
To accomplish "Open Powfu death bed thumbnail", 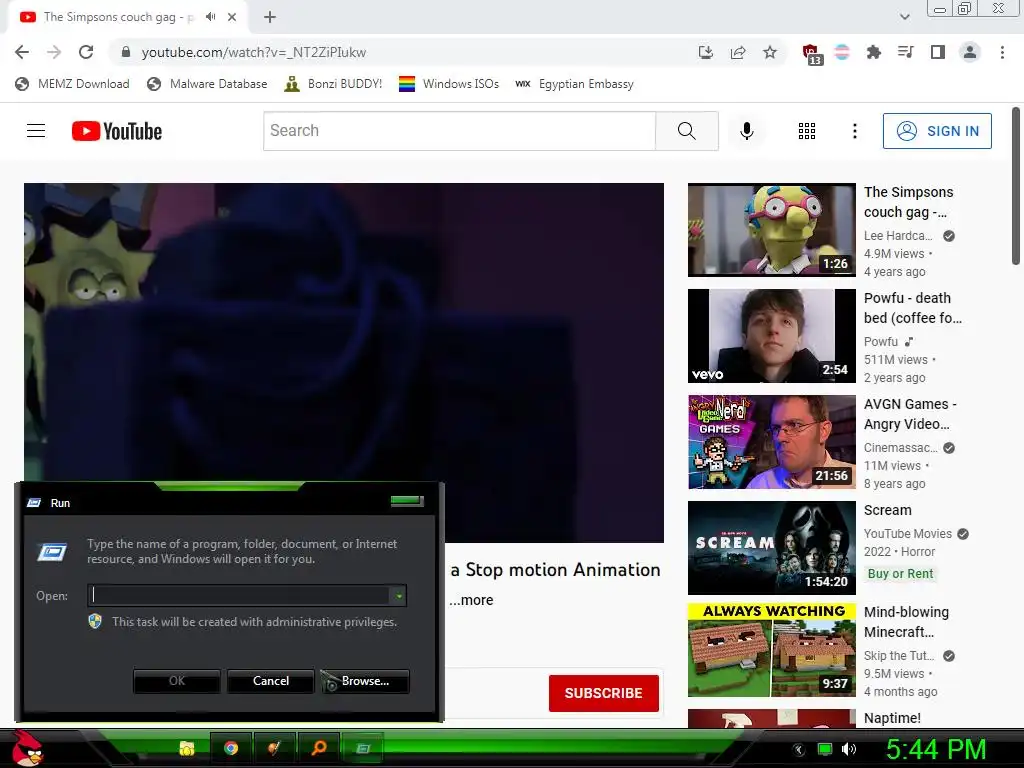I will tap(771, 335).
